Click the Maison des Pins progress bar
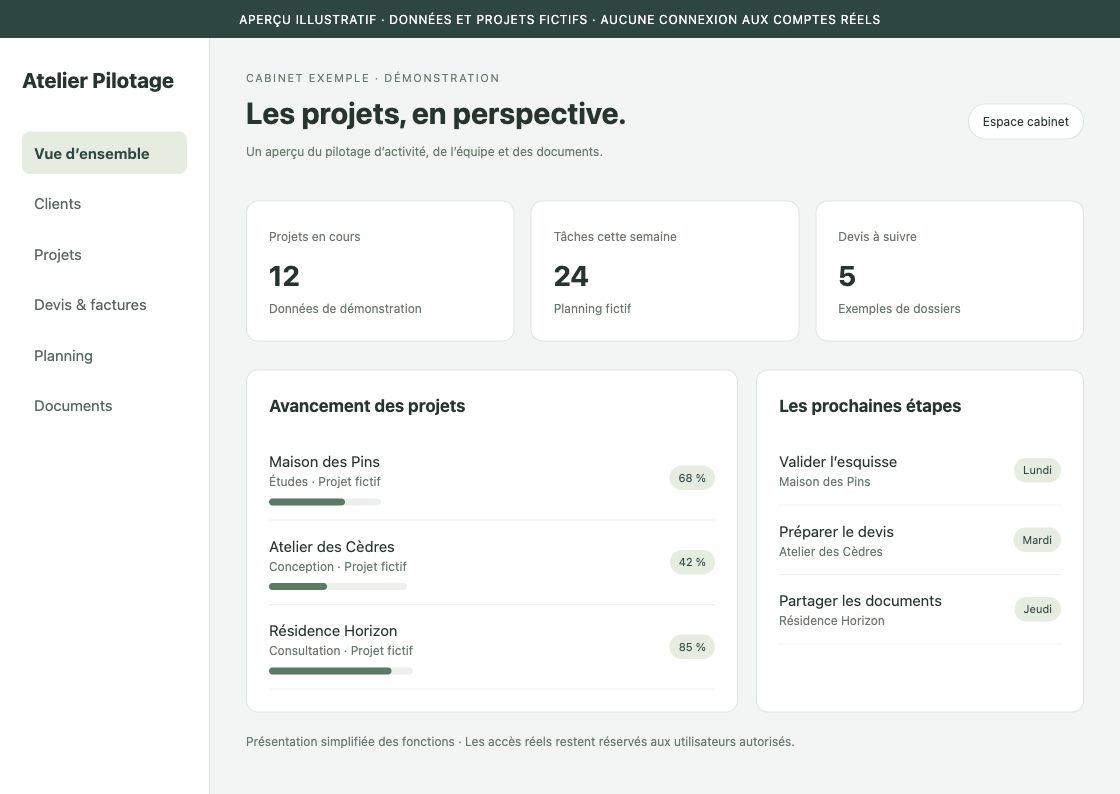1120x794 pixels. tap(325, 502)
